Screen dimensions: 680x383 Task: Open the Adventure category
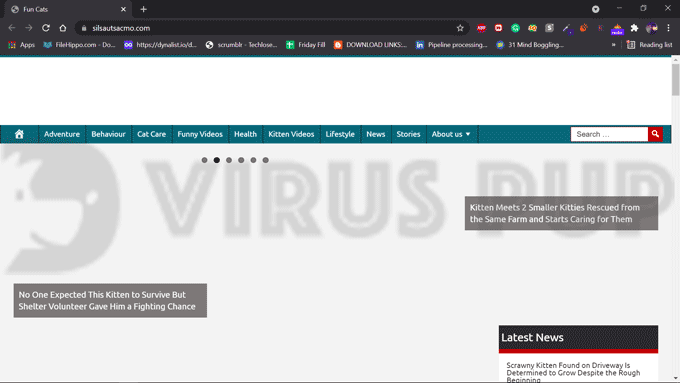(62, 134)
